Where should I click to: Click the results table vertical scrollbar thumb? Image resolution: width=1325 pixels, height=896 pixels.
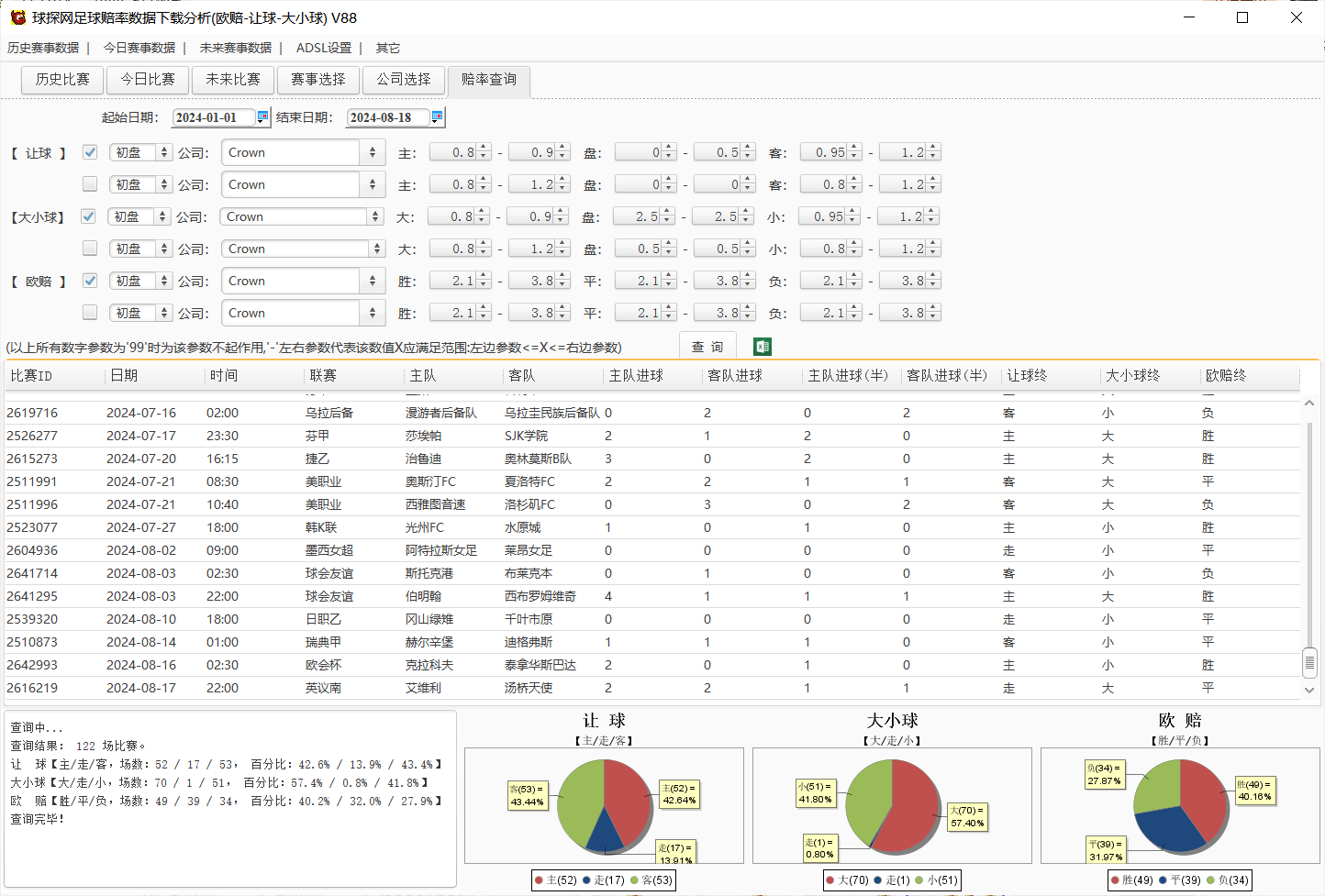pos(1309,661)
